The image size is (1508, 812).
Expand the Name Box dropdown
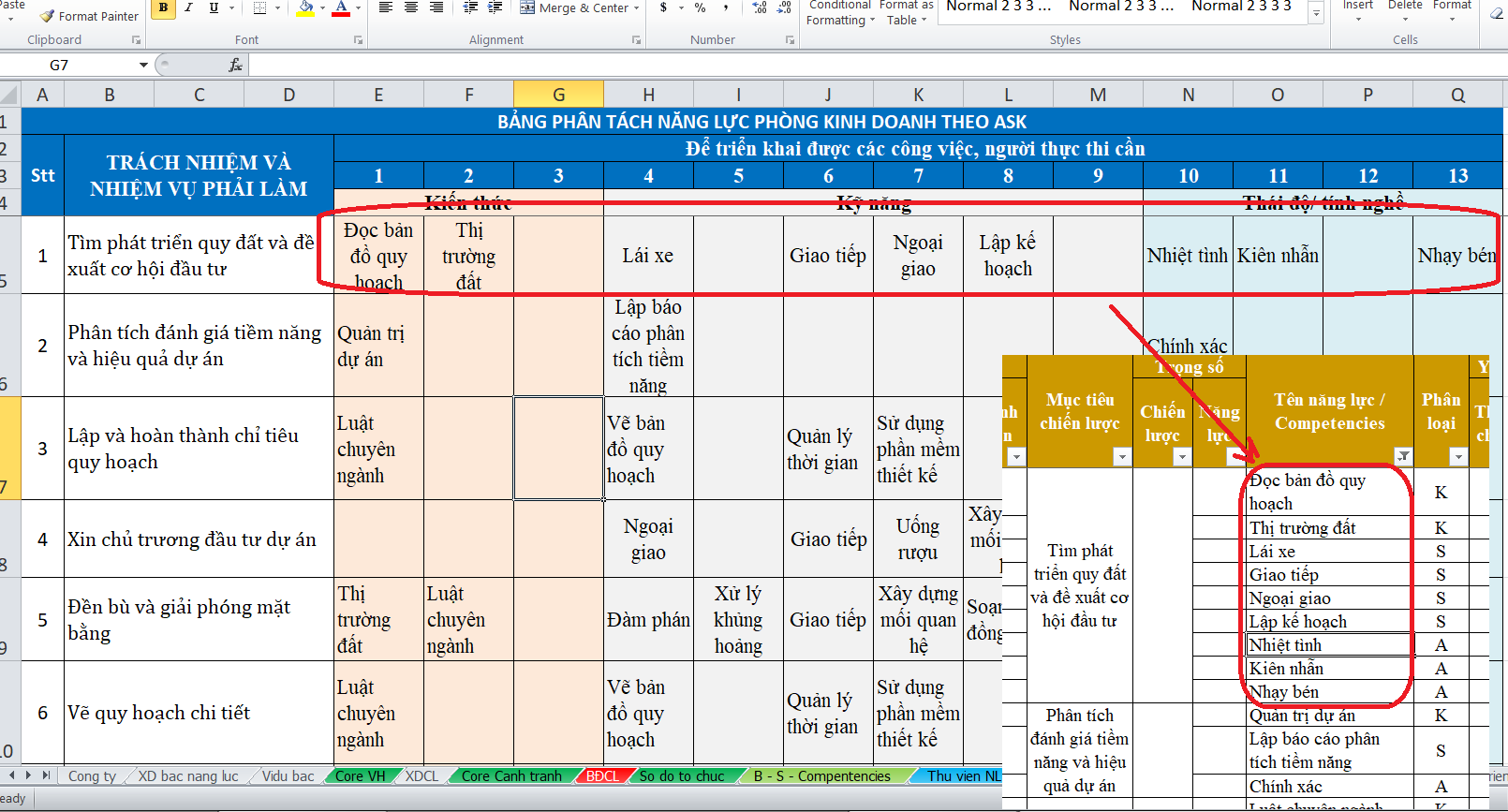tap(143, 65)
